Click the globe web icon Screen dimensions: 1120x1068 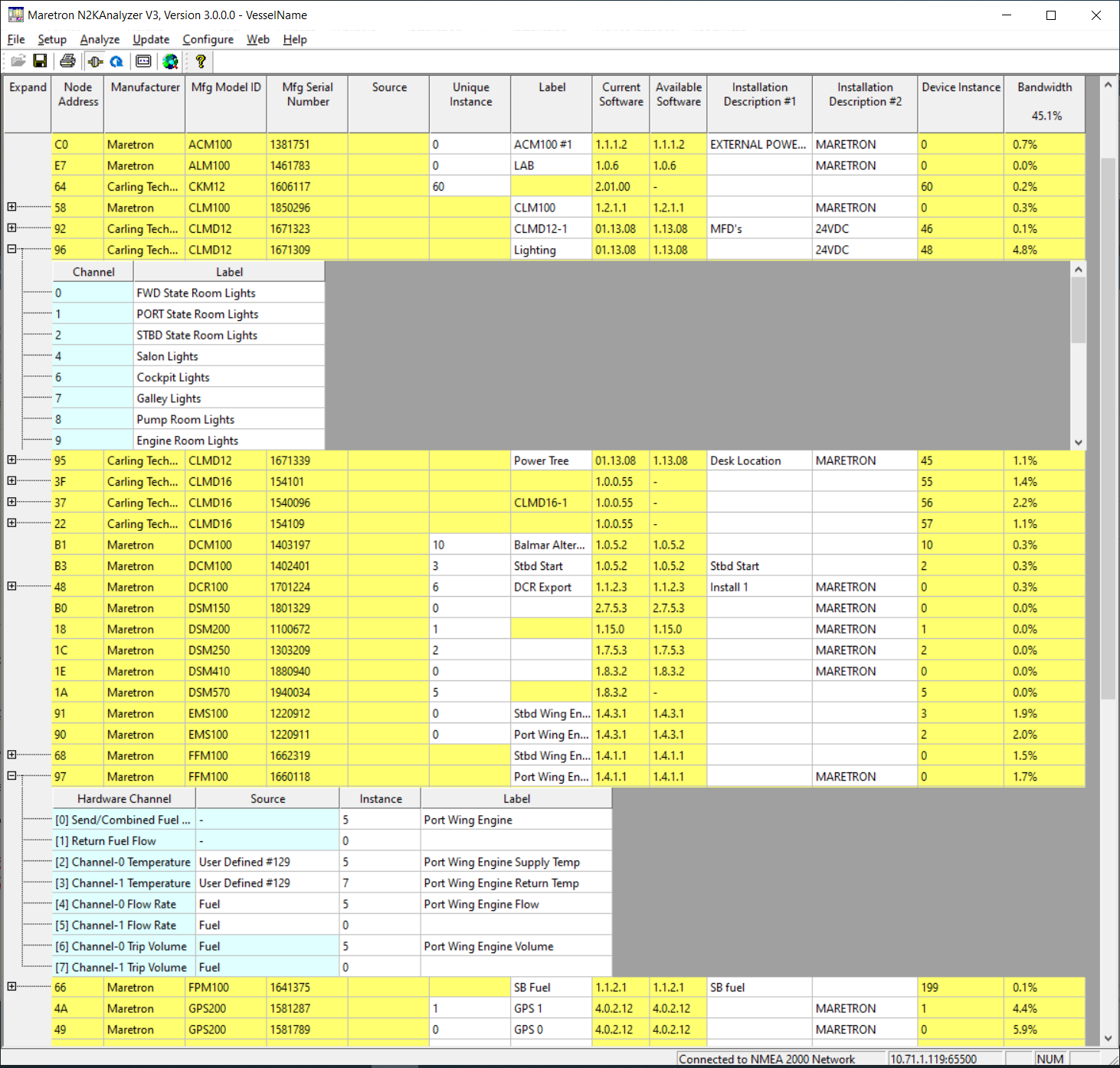pos(170,61)
